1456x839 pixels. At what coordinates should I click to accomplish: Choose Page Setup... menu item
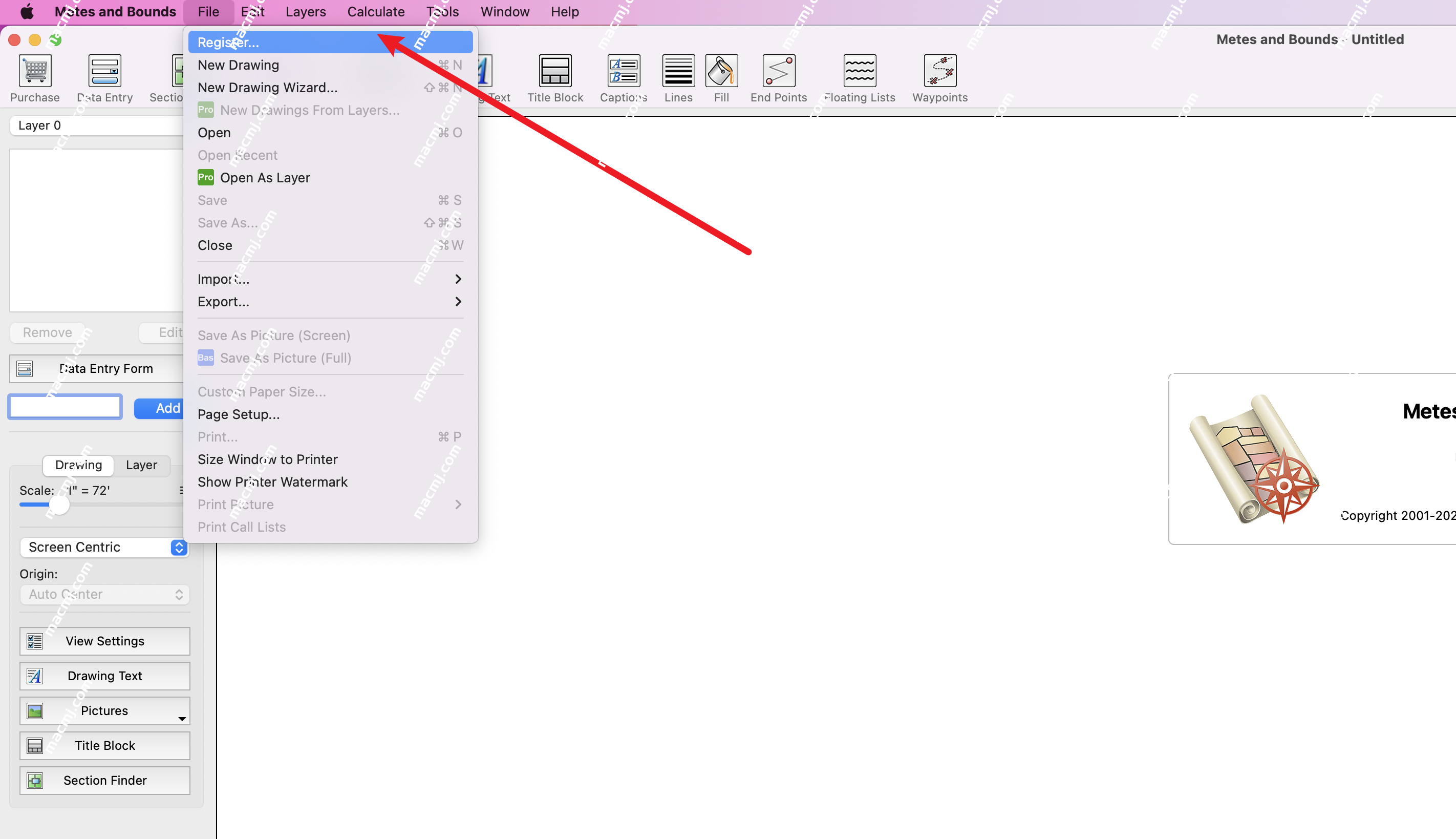point(330,414)
